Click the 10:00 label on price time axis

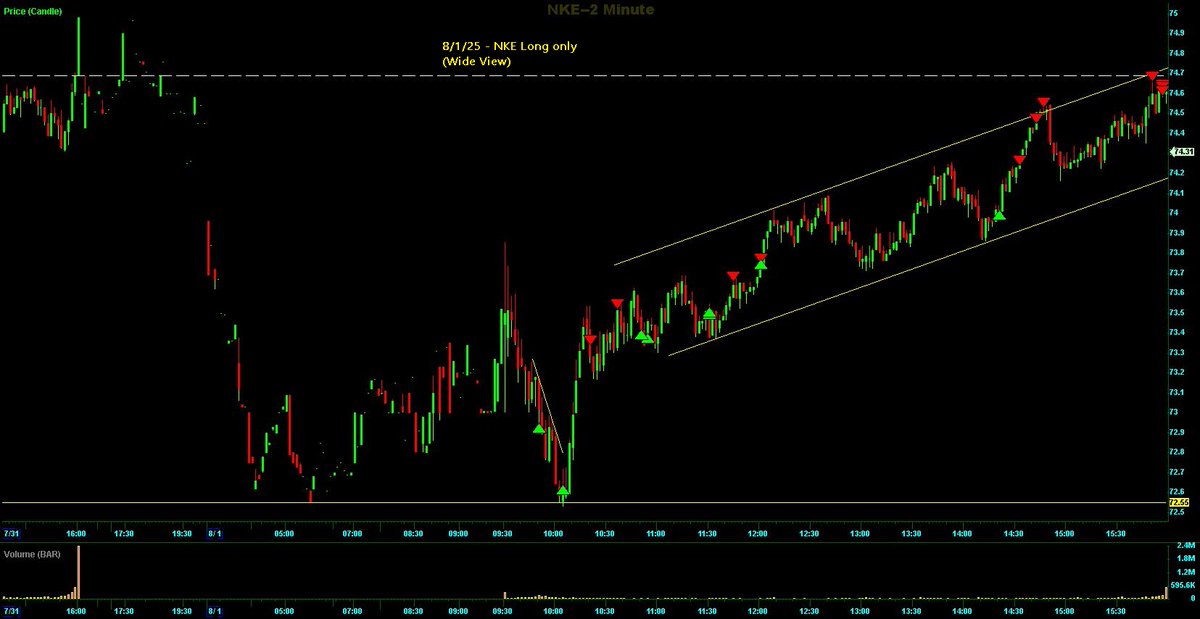tap(554, 534)
